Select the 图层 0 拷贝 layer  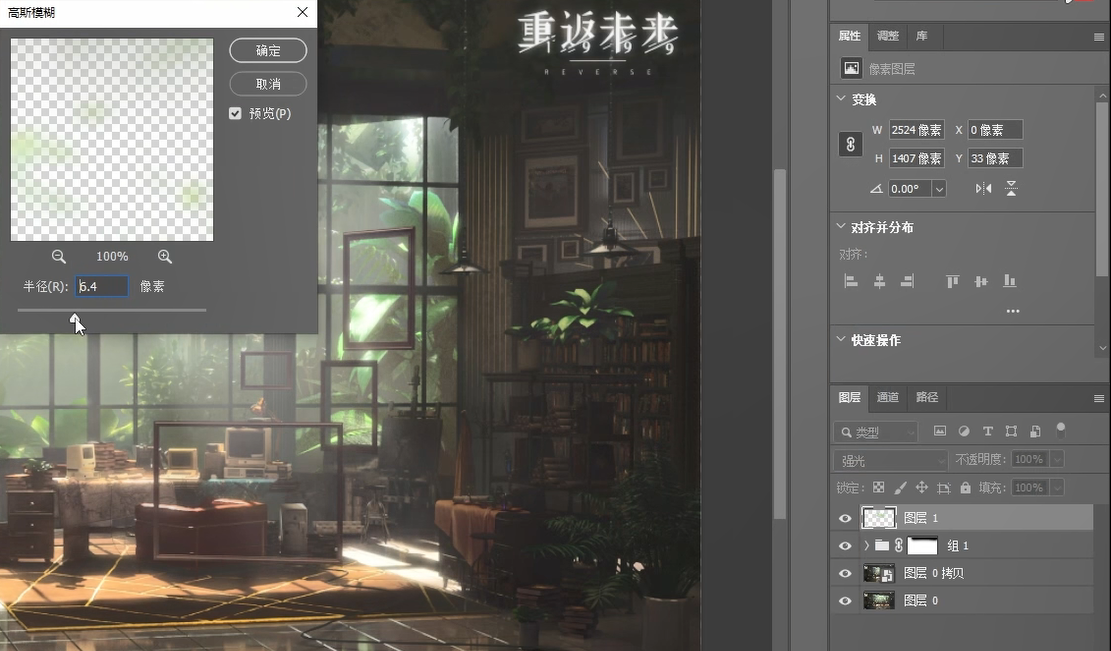click(x=962, y=573)
